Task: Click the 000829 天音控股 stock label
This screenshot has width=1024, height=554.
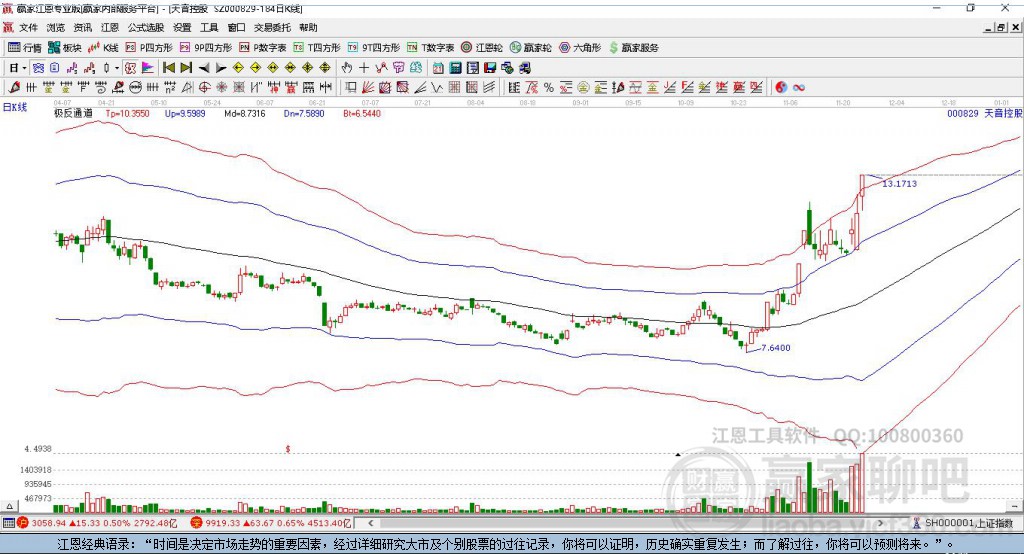Action: [x=984, y=113]
